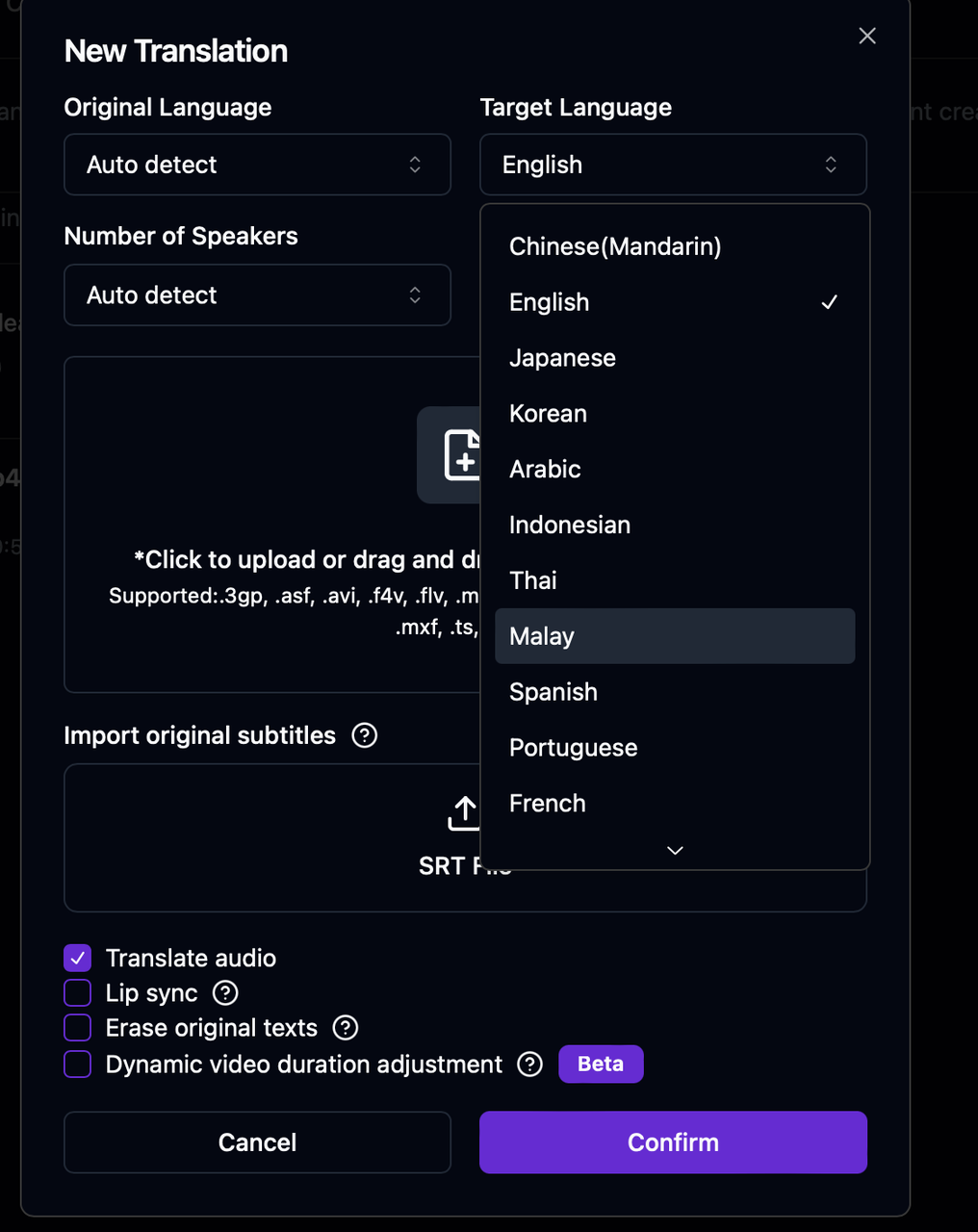Uncheck the Translate audio checkbox
The height and width of the screenshot is (1232, 978).
(78, 958)
